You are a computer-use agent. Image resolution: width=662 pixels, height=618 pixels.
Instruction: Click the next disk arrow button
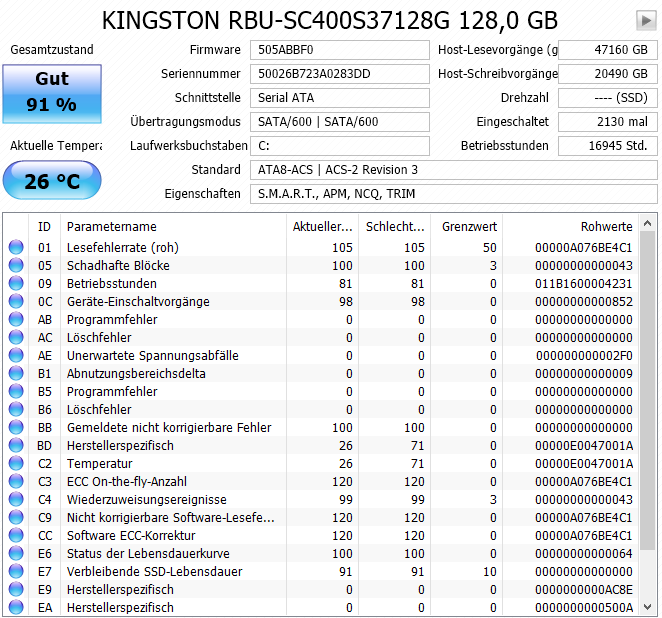646,20
